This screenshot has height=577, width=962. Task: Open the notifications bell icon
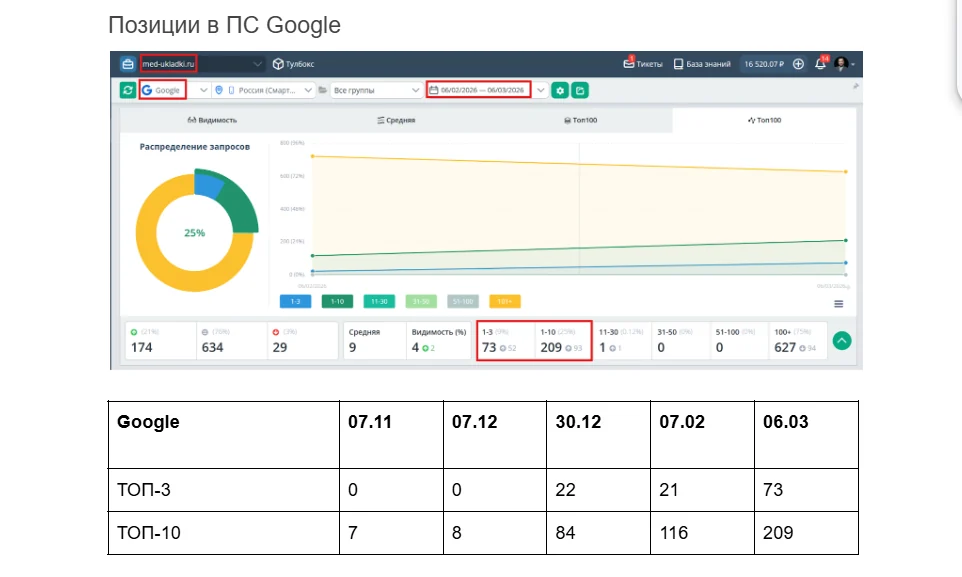[x=820, y=64]
